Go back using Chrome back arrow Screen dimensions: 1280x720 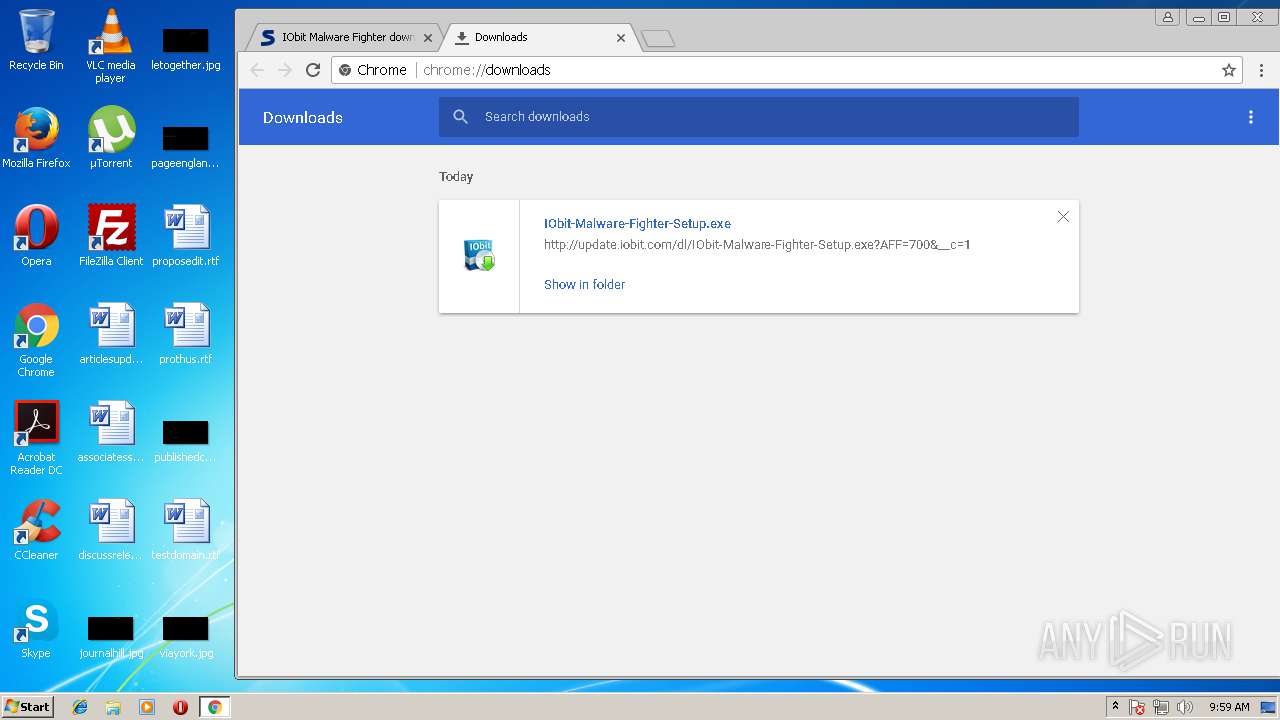257,70
